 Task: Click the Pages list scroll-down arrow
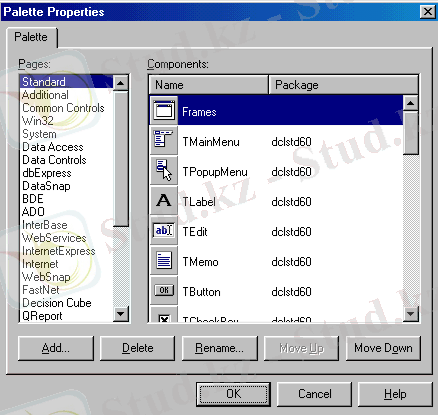[120, 314]
